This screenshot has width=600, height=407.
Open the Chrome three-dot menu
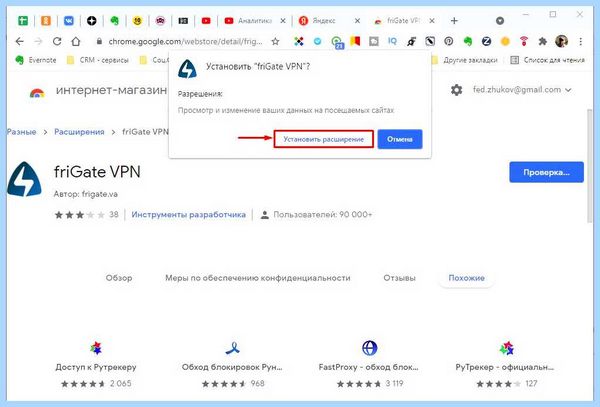[x=580, y=41]
